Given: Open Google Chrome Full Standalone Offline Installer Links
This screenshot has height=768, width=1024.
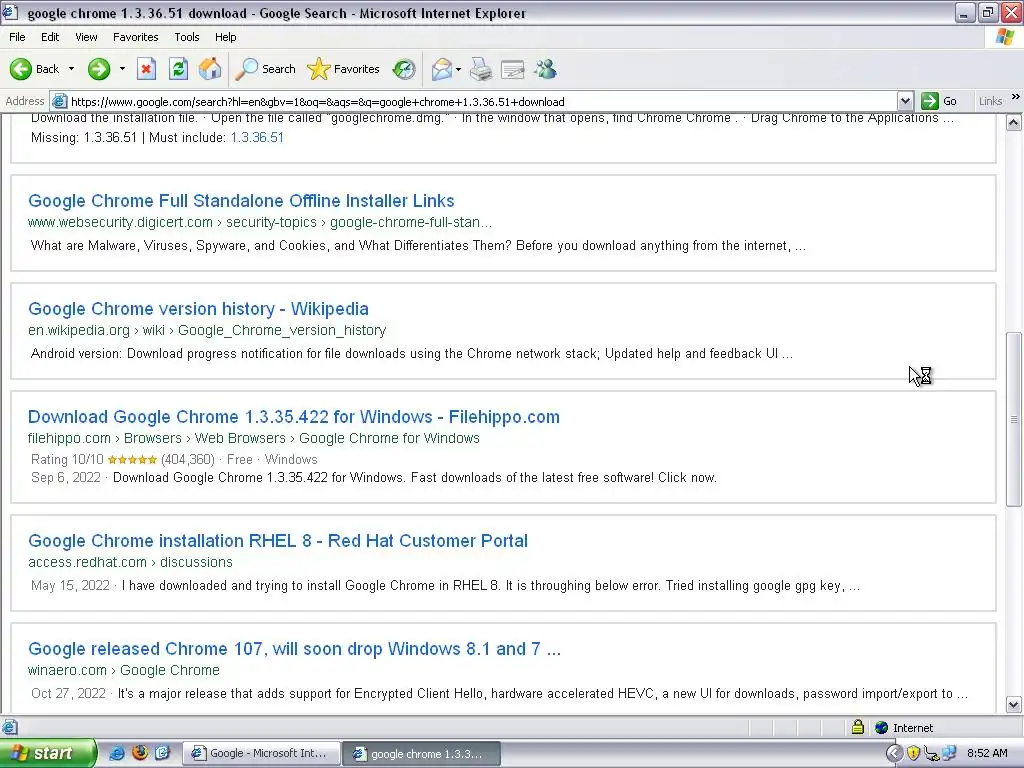Looking at the screenshot, I should 241,200.
